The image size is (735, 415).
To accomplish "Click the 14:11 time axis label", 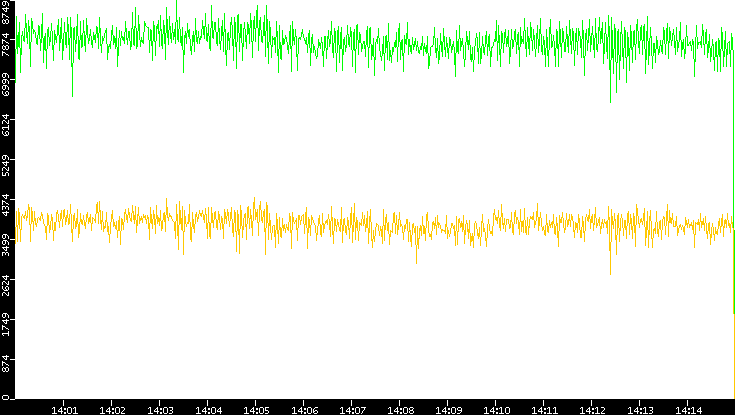I will point(545,410).
